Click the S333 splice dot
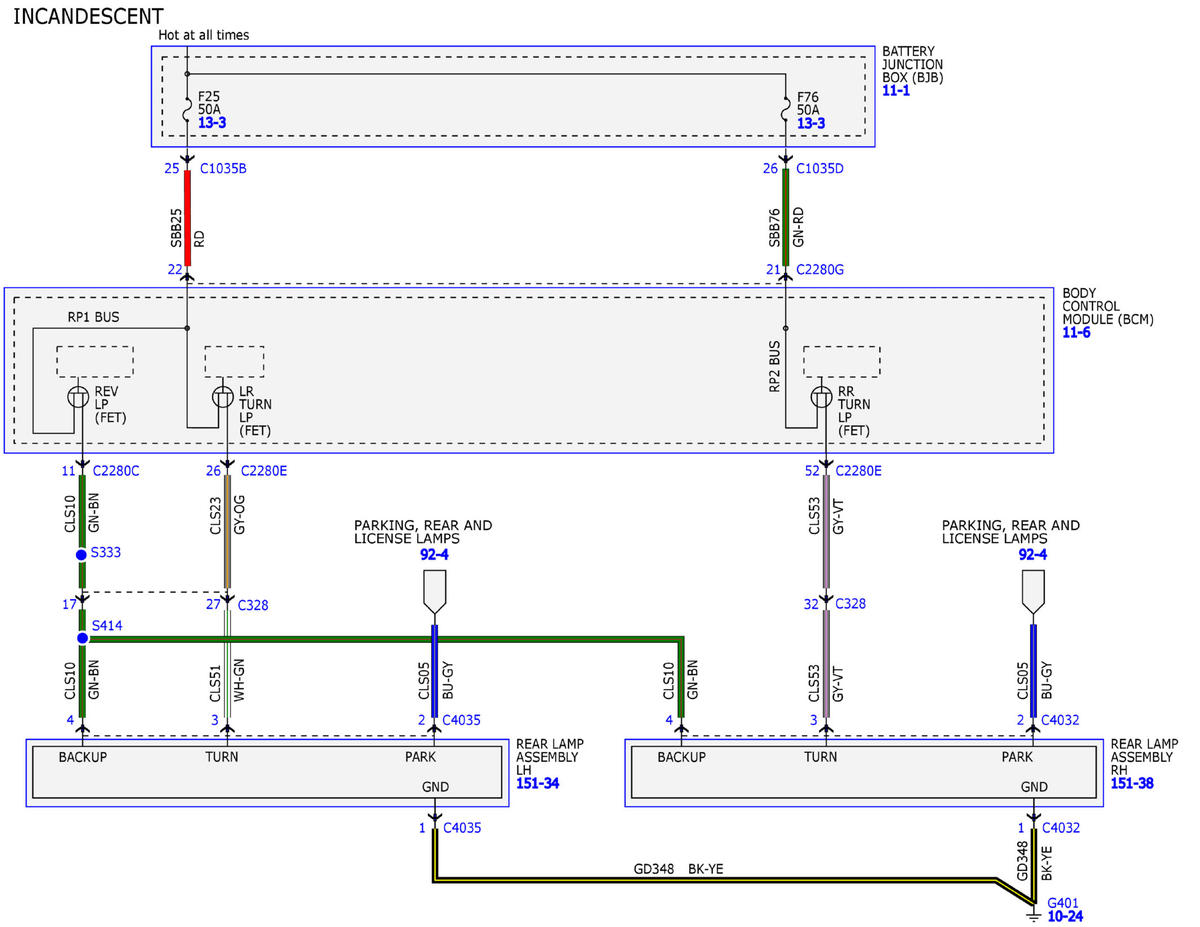This screenshot has height=927, width=1200. coord(81,553)
